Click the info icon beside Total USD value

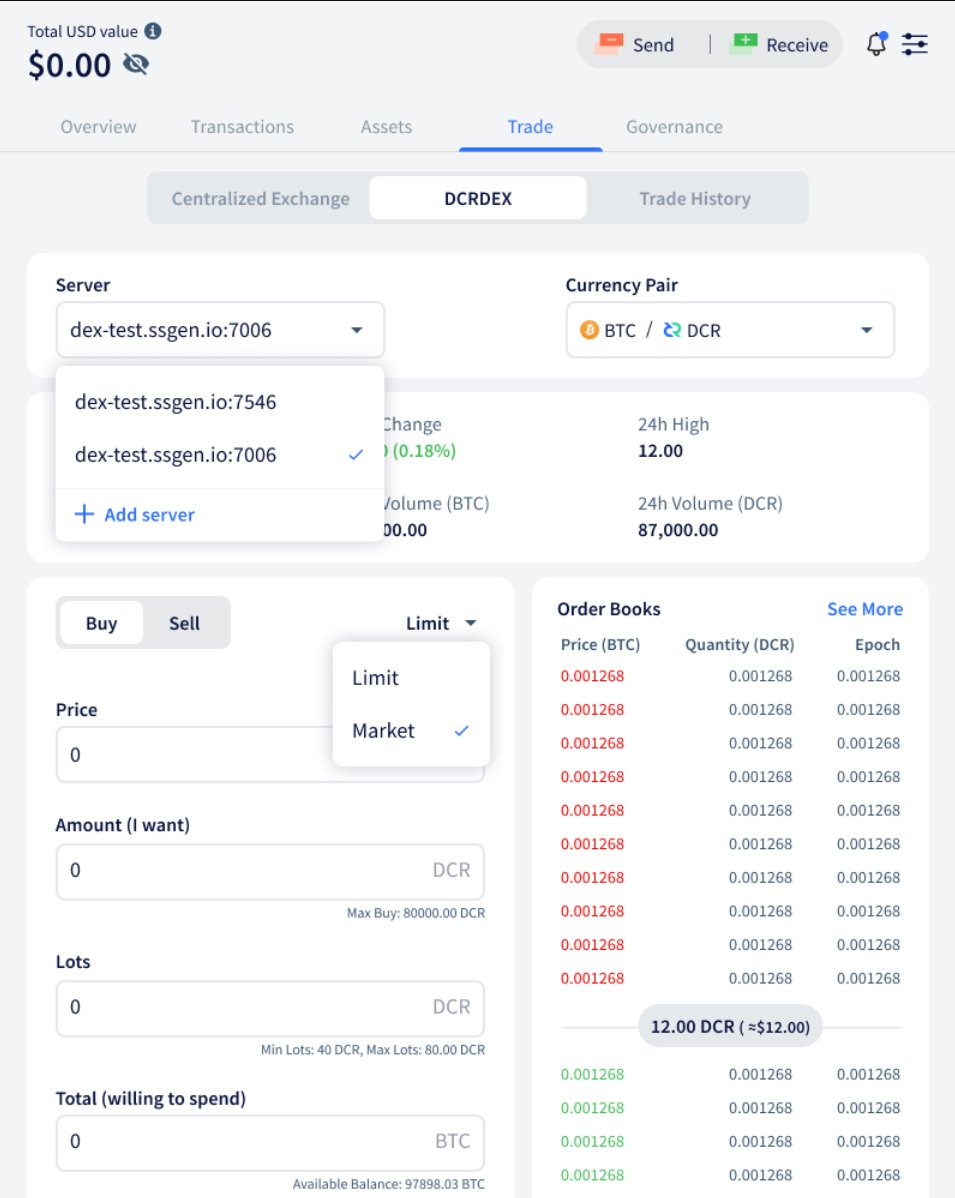coord(153,31)
